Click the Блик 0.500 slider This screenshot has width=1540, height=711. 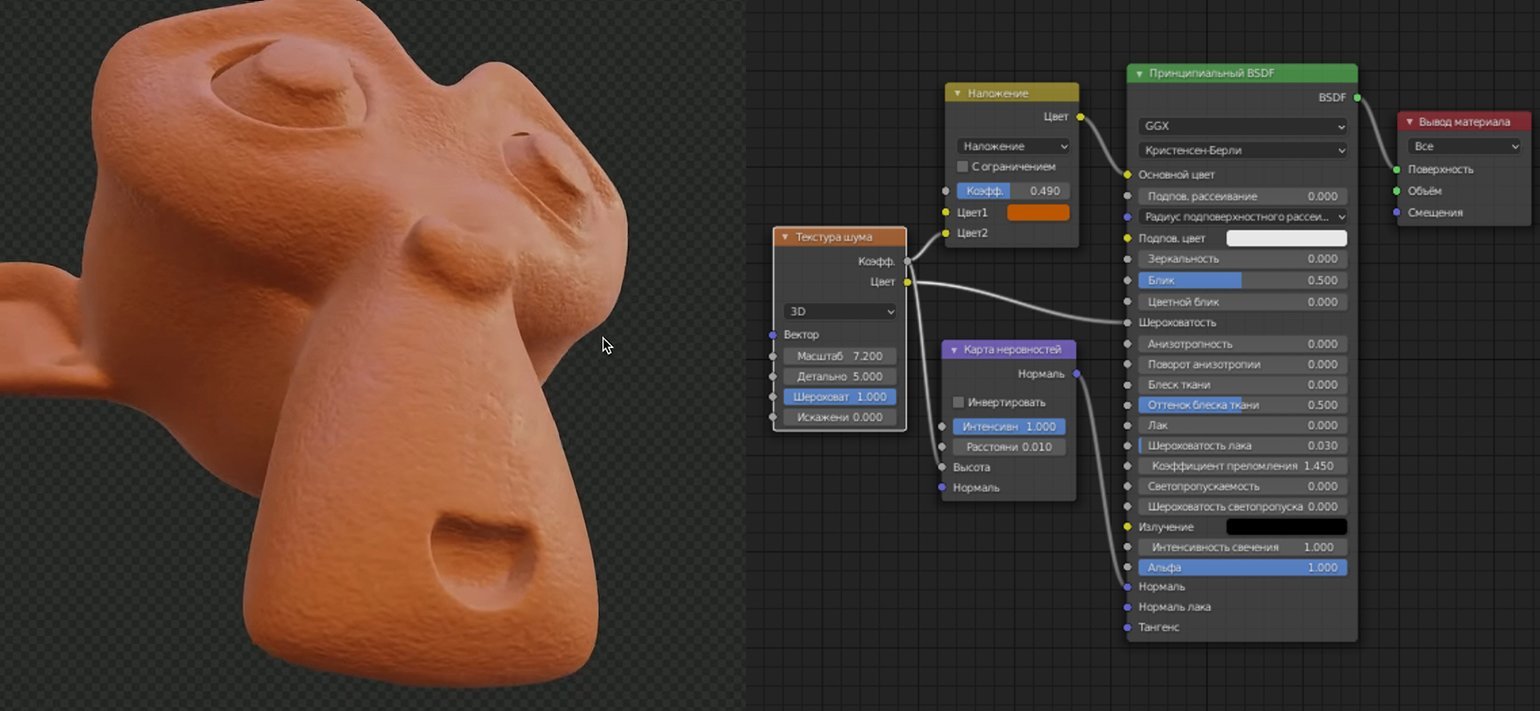pyautogui.click(x=1242, y=281)
